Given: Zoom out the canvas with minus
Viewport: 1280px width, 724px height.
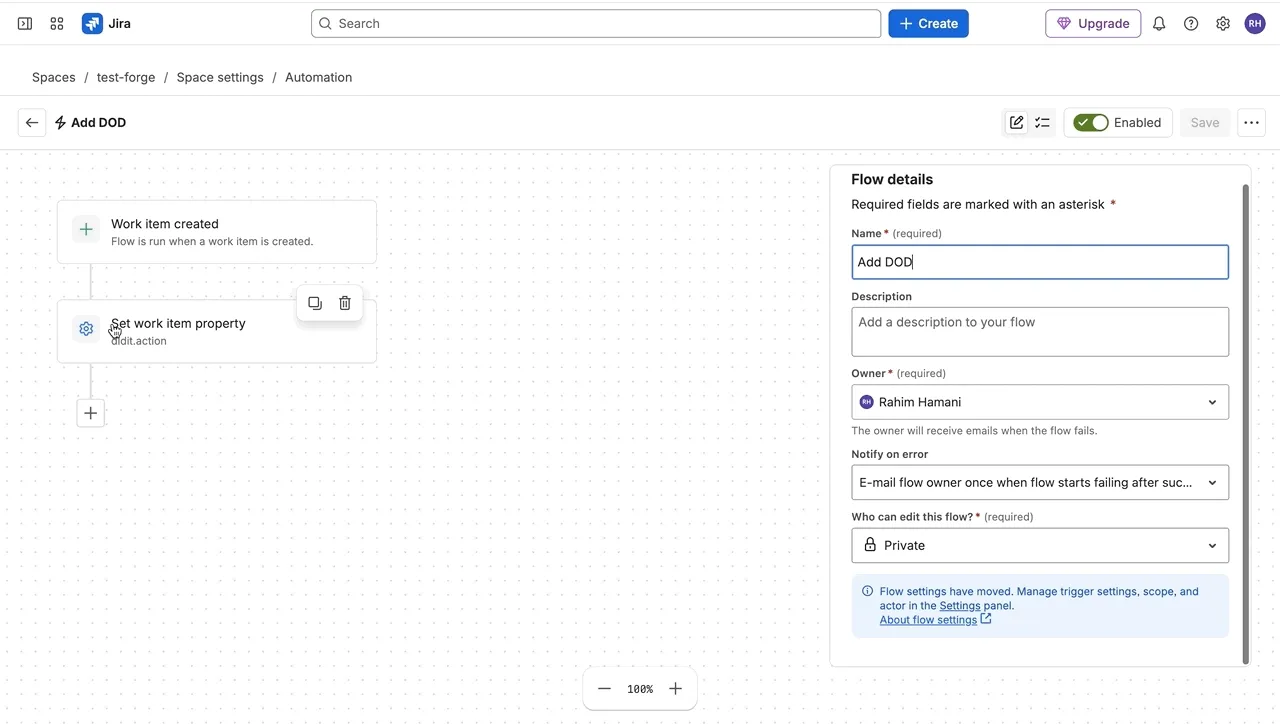Looking at the screenshot, I should [x=604, y=688].
